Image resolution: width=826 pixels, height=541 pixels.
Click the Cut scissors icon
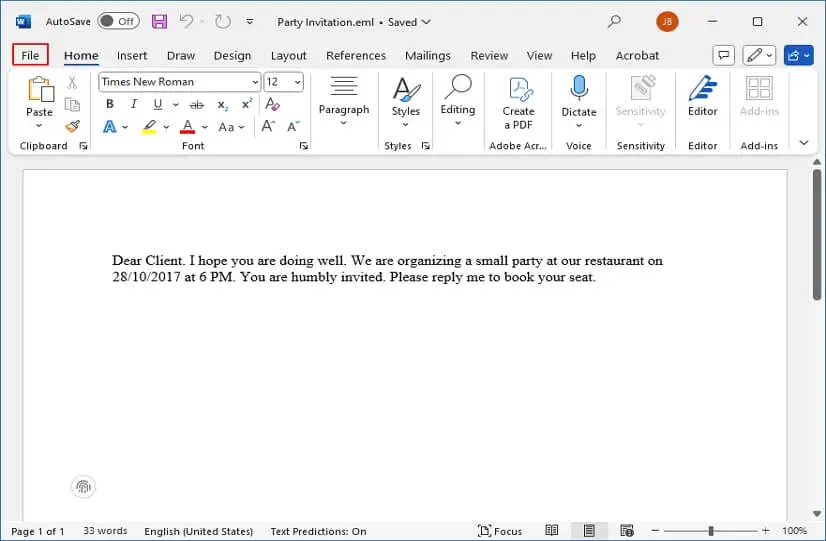(x=72, y=82)
